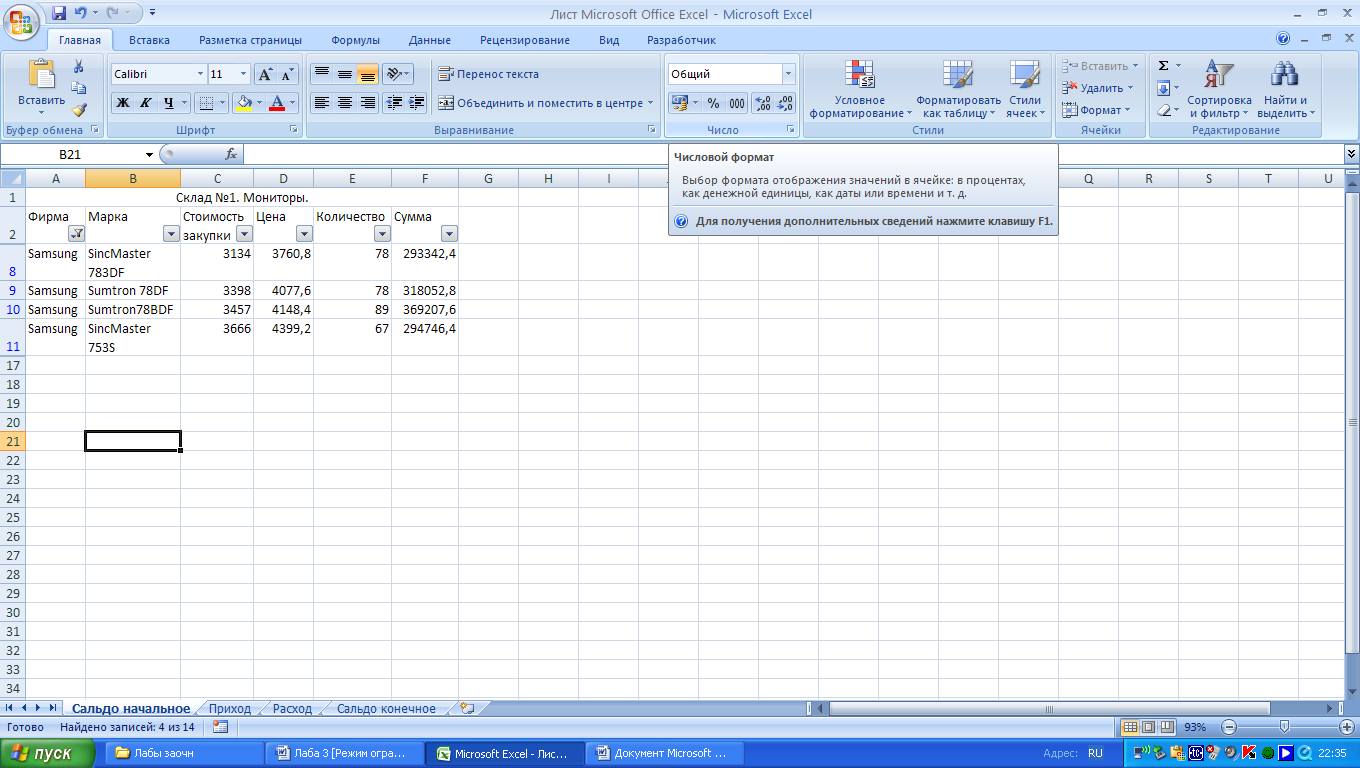Open Calibri font name dropdown
Viewport: 1360px width, 768px height.
point(200,74)
